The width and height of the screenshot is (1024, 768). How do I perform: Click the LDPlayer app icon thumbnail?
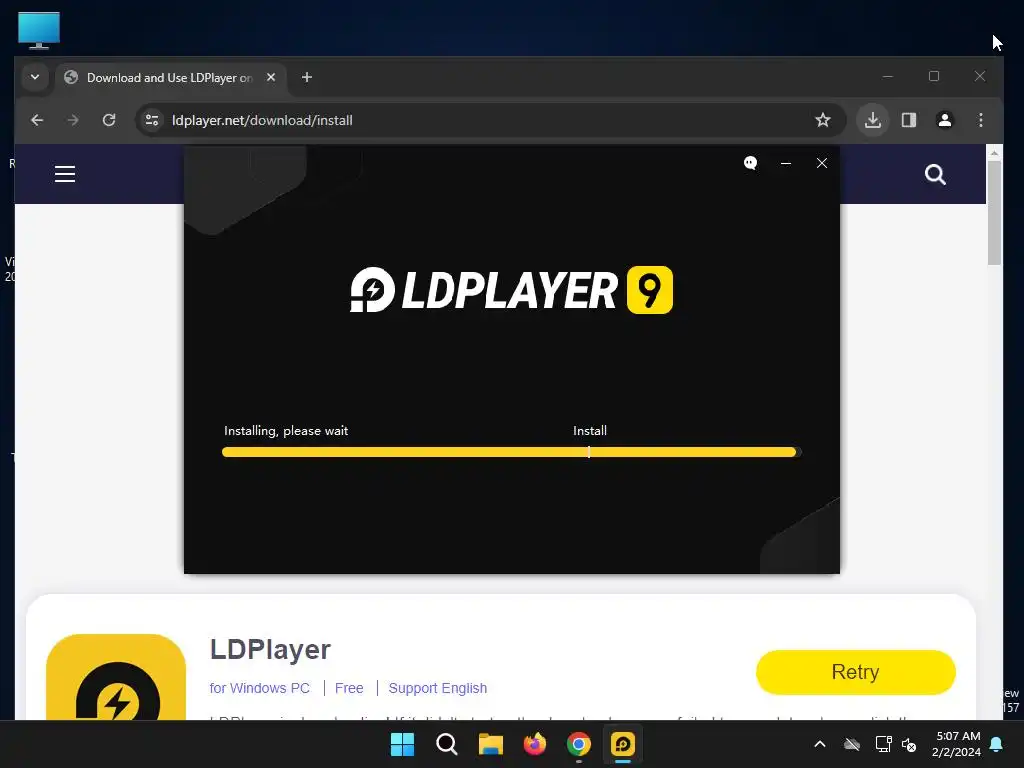coord(116,677)
